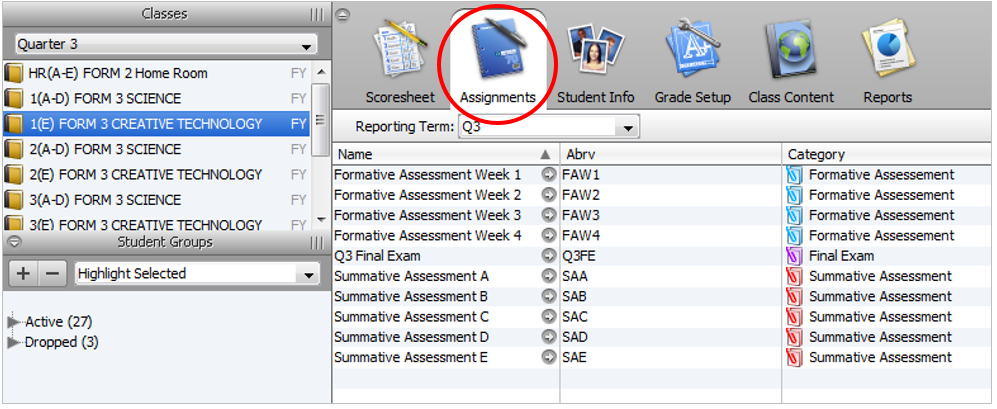The width and height of the screenshot is (997, 409).
Task: Select the Formative Assessment Week 3 assignment
Action: [427, 216]
